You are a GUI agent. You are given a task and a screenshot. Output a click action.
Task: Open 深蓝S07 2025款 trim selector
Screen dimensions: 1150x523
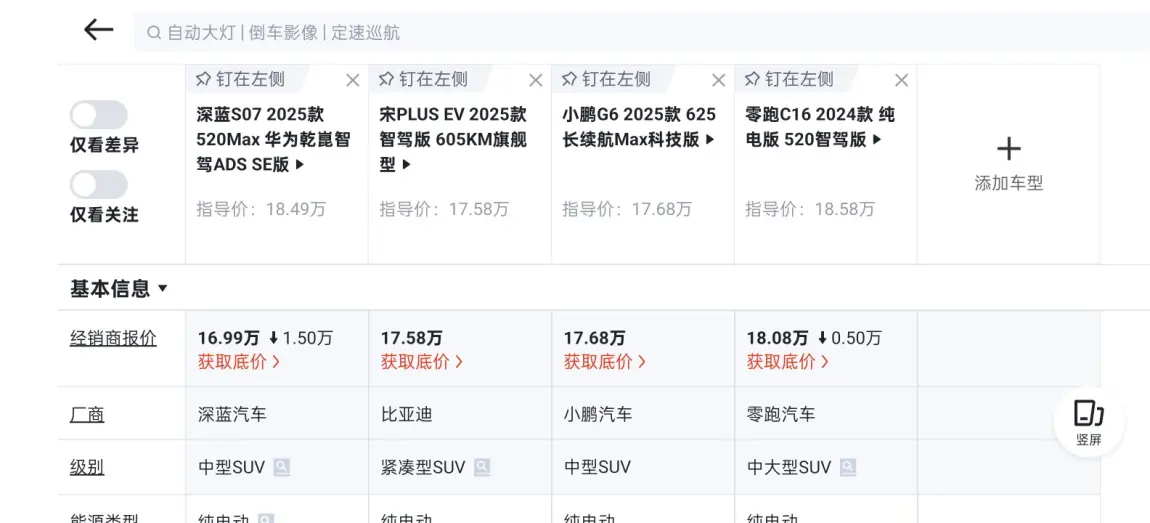pos(273,139)
